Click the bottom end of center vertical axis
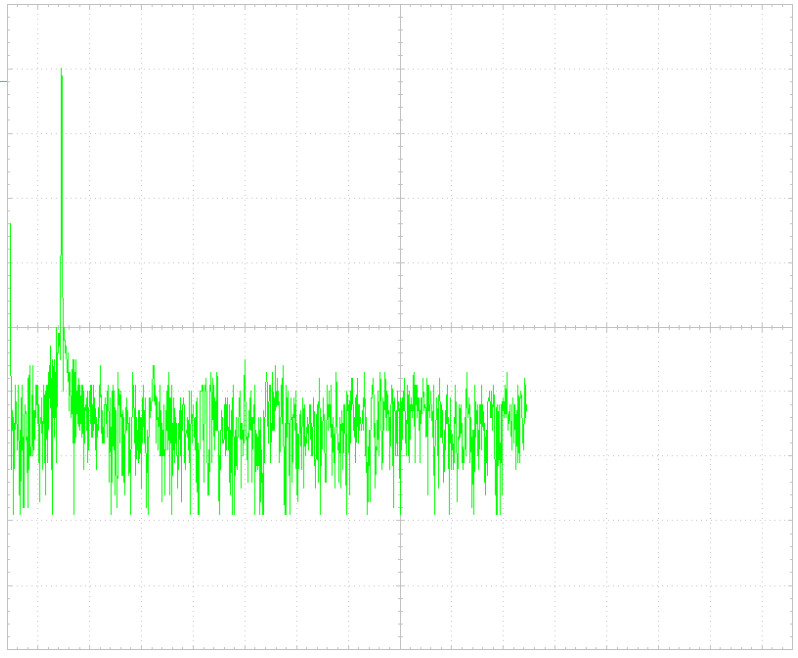Screen dimensions: 798x658 click(400, 649)
